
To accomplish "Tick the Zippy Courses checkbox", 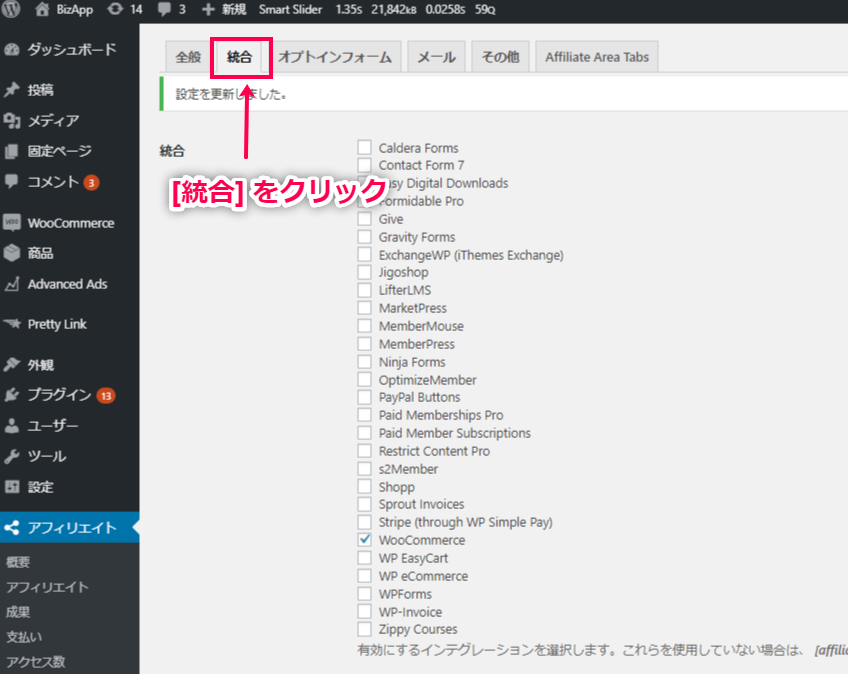I will [365, 629].
